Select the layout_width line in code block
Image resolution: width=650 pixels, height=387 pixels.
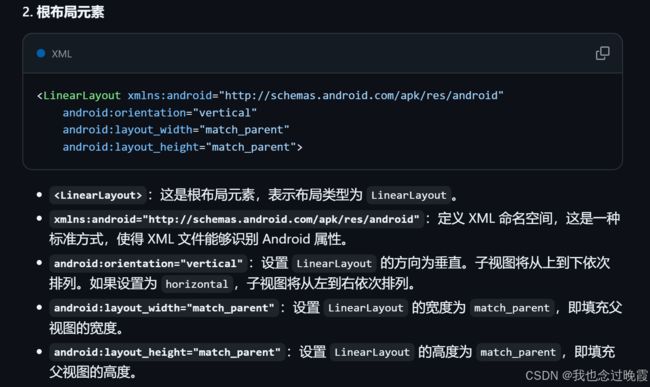coord(176,130)
